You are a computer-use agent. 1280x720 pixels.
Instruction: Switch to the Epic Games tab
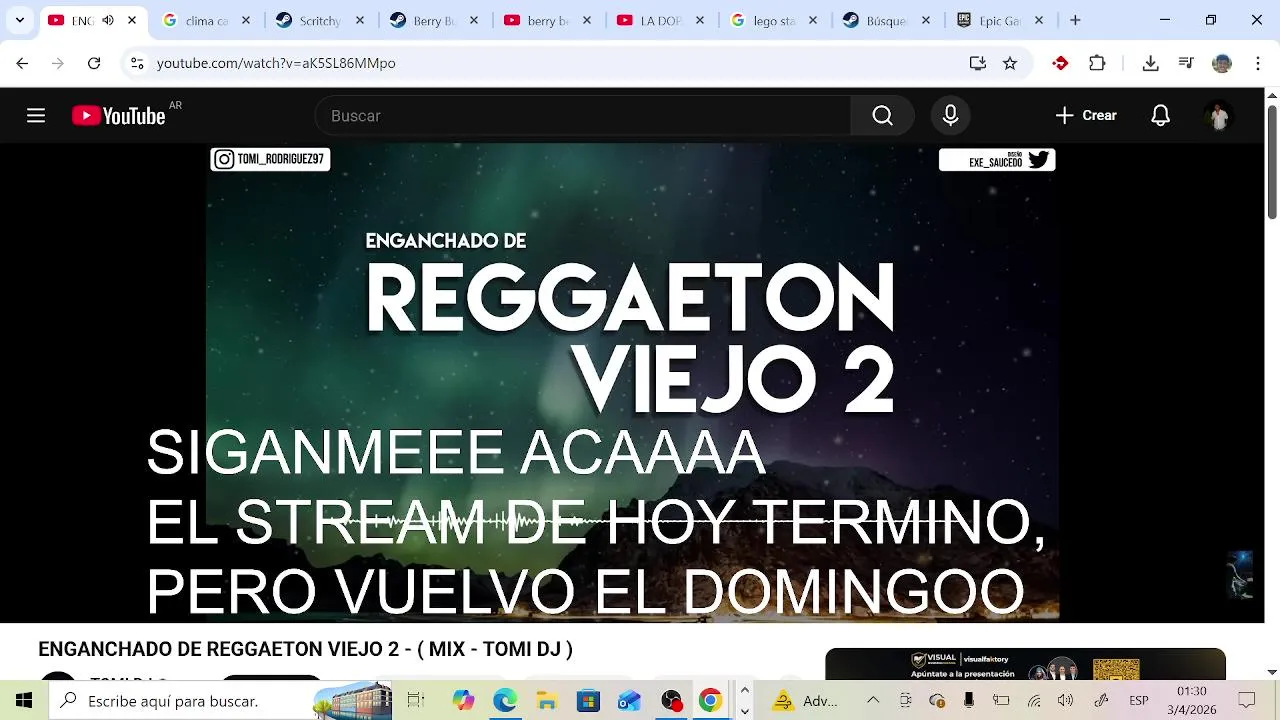point(1000,20)
